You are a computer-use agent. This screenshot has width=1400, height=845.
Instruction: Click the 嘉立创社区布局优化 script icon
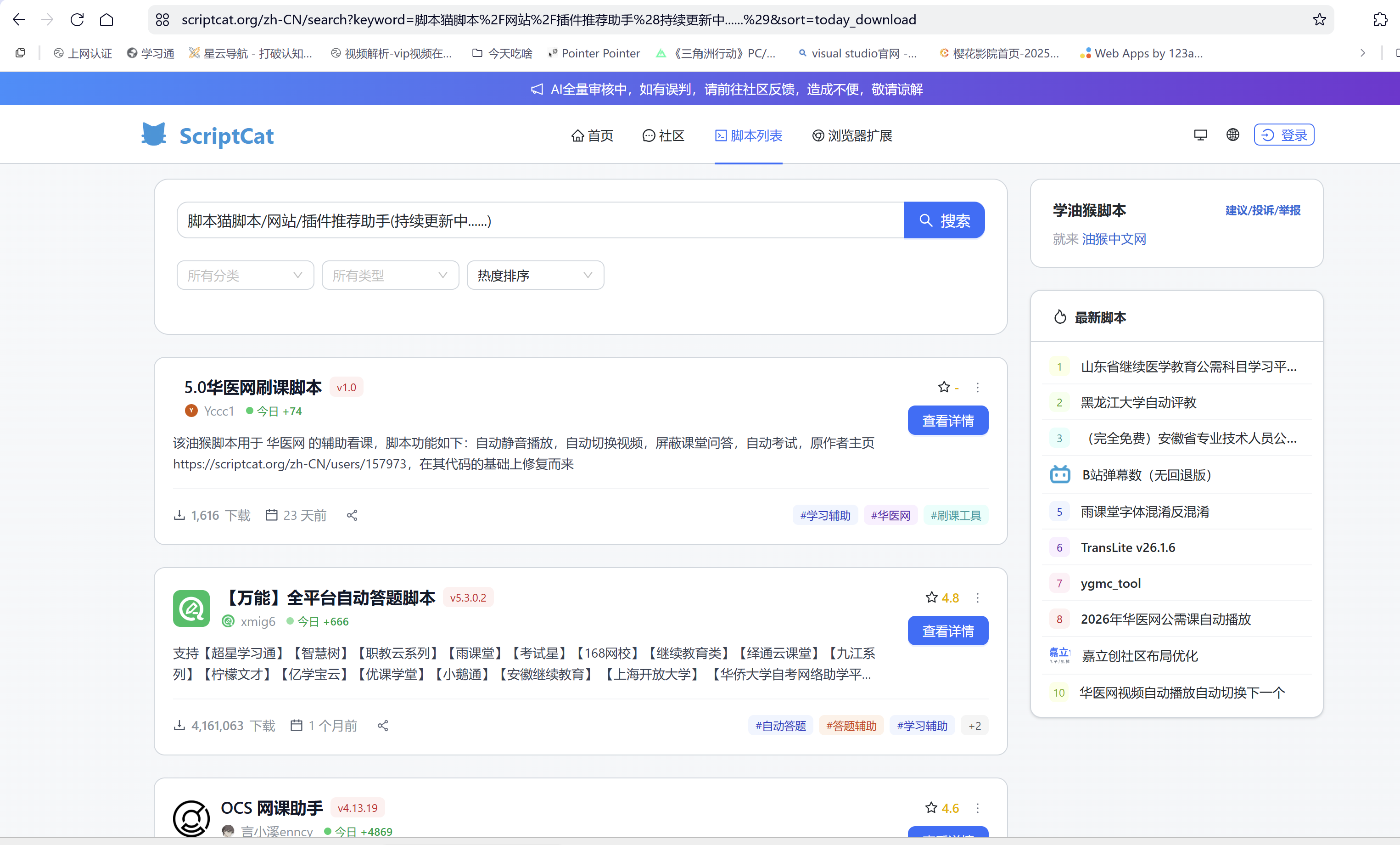tap(1060, 655)
